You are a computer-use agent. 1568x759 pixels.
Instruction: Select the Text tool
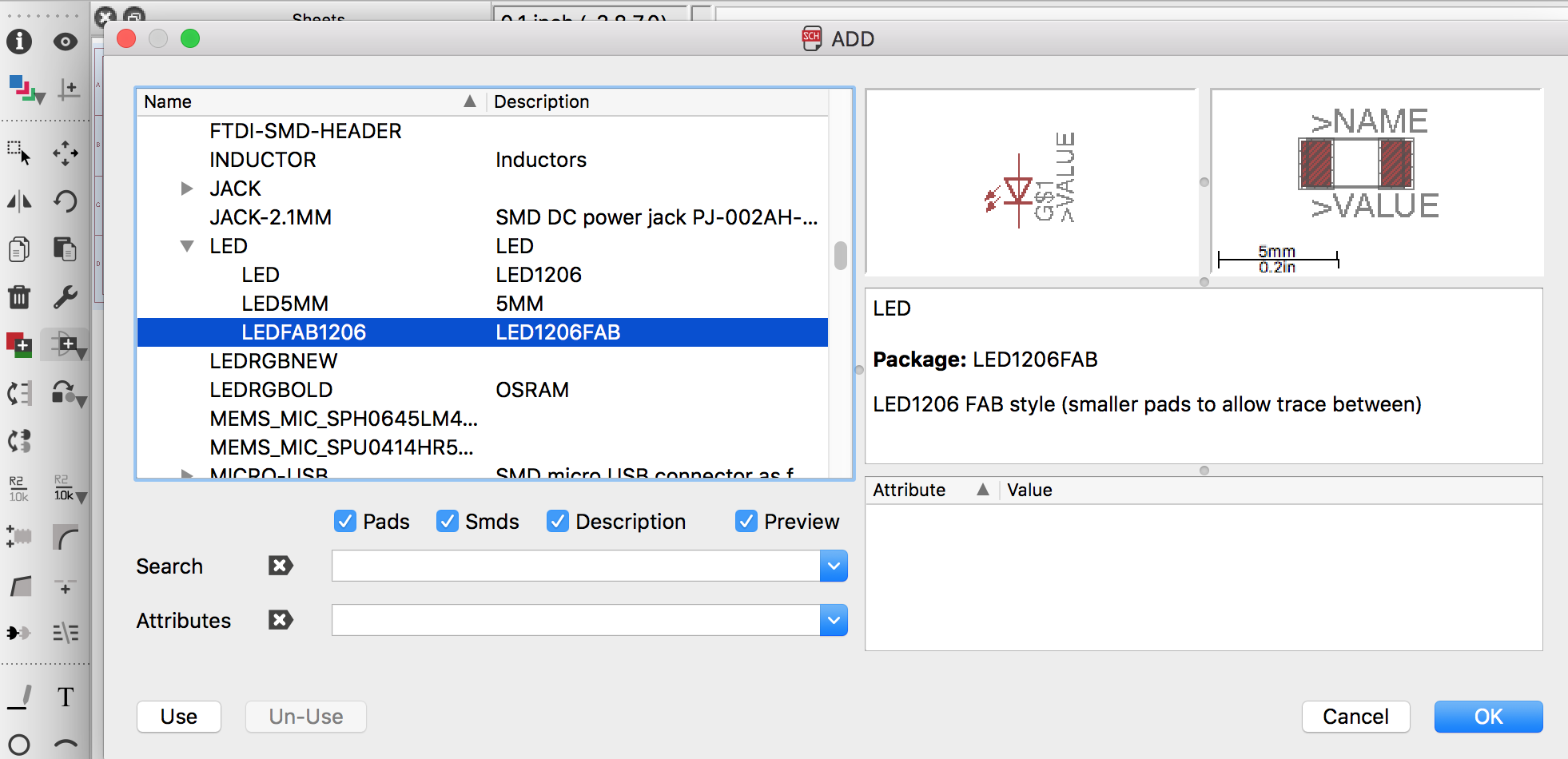coord(66,697)
